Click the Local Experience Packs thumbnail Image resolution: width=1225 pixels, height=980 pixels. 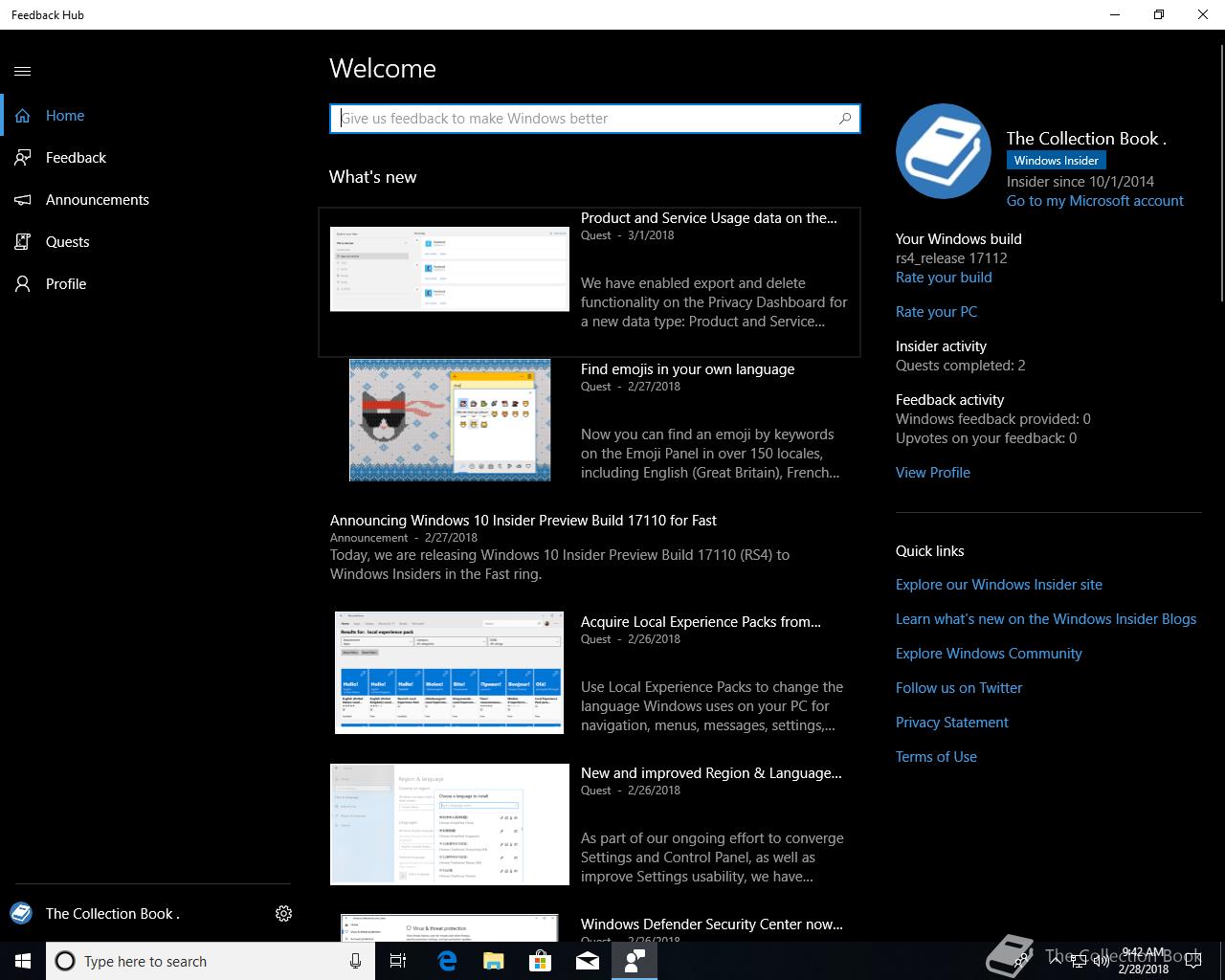(x=450, y=673)
